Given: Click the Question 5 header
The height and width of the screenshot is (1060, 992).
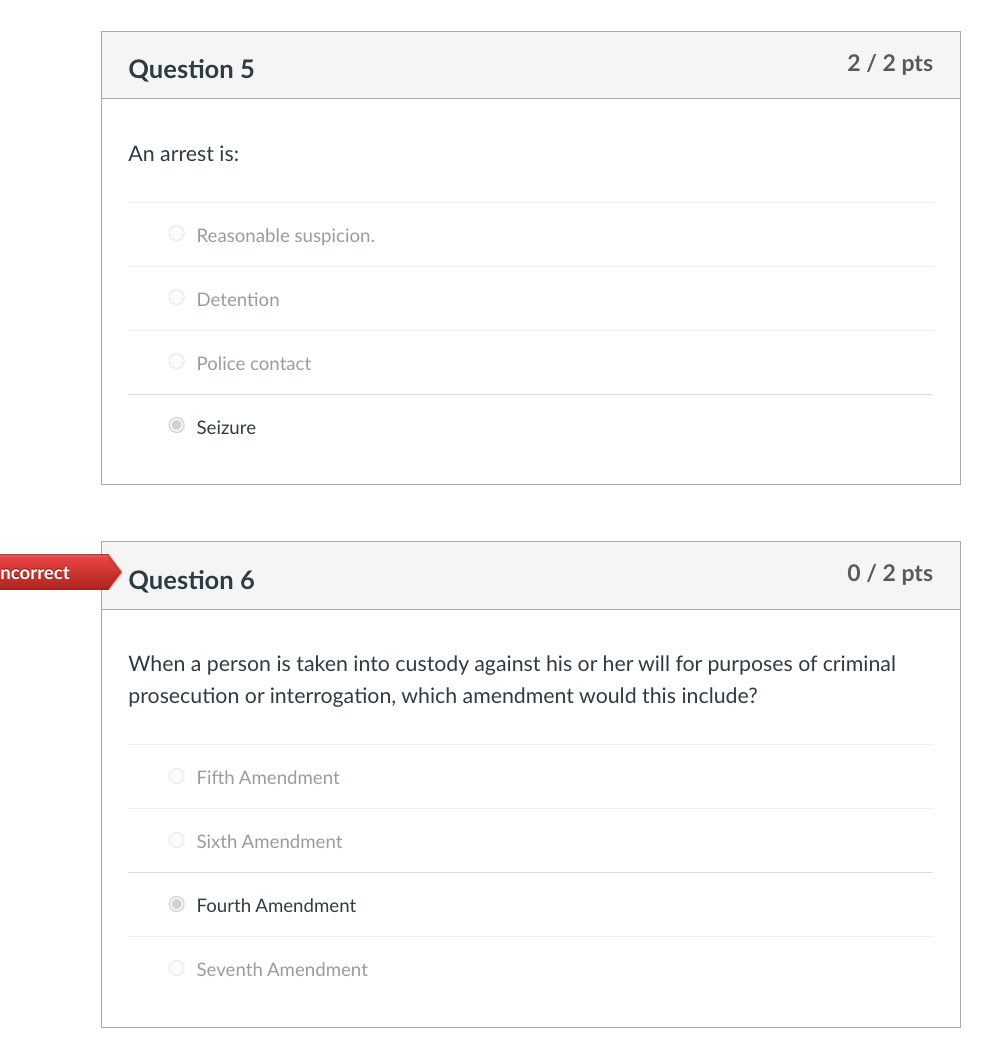Looking at the screenshot, I should (192, 70).
